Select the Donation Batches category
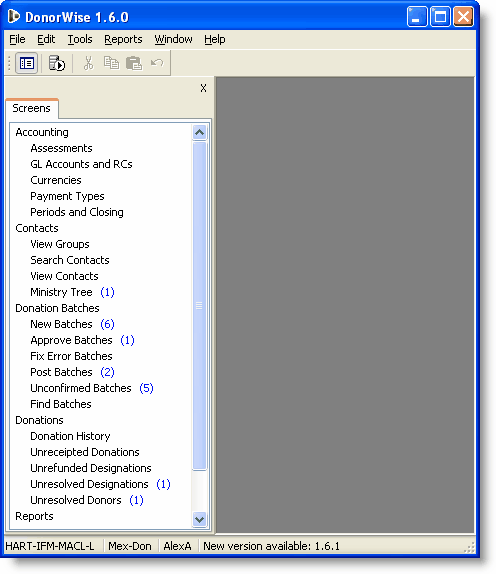The height and width of the screenshot is (574, 496). [x=57, y=308]
